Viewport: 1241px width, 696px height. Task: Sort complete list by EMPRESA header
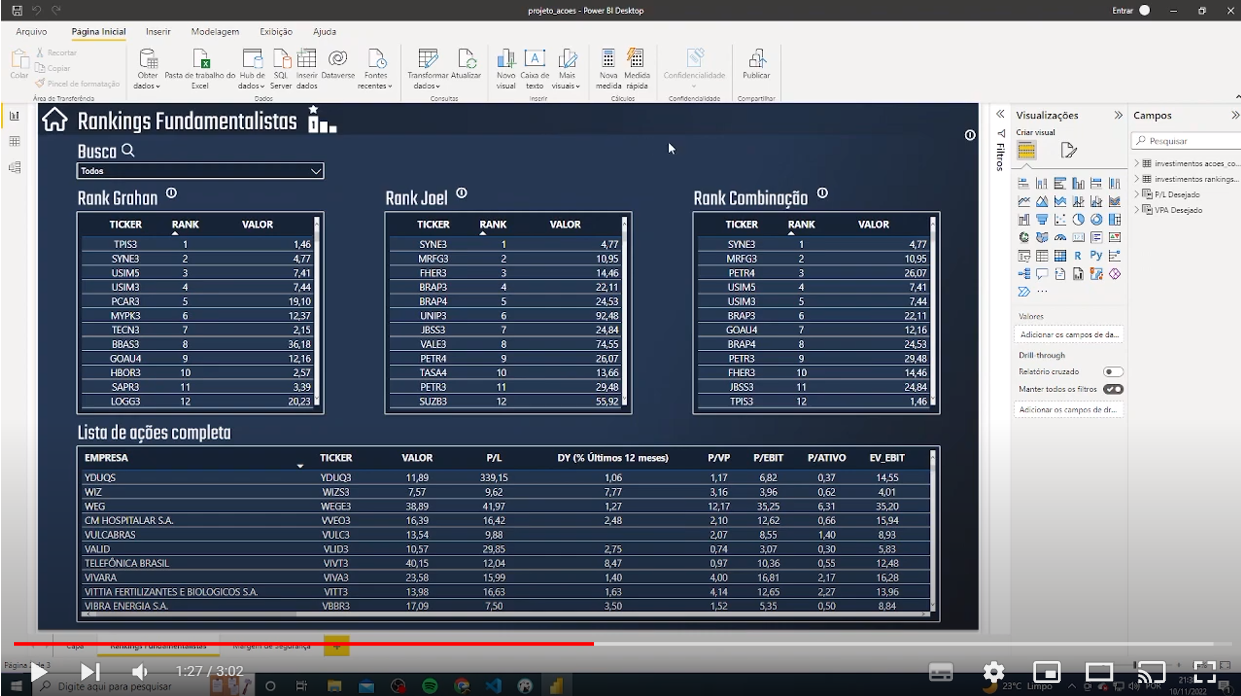pos(106,458)
